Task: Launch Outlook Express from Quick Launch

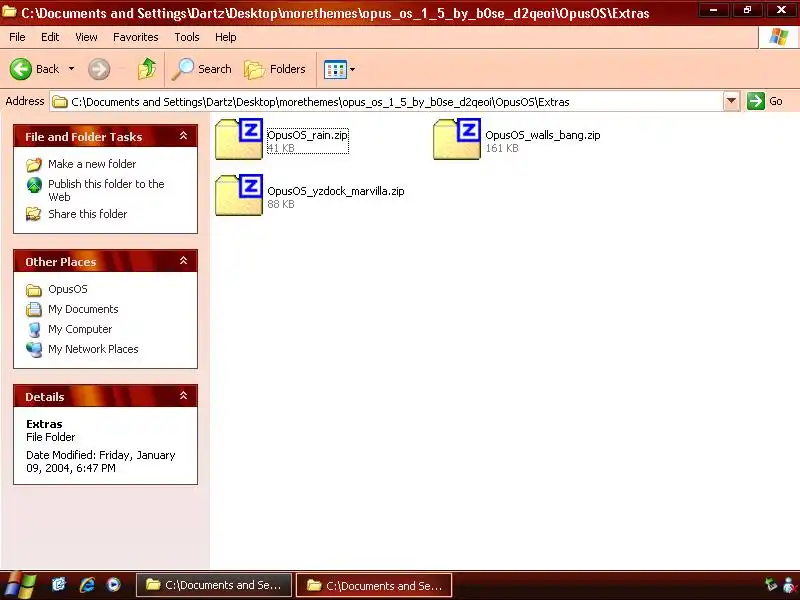Action: click(x=59, y=584)
